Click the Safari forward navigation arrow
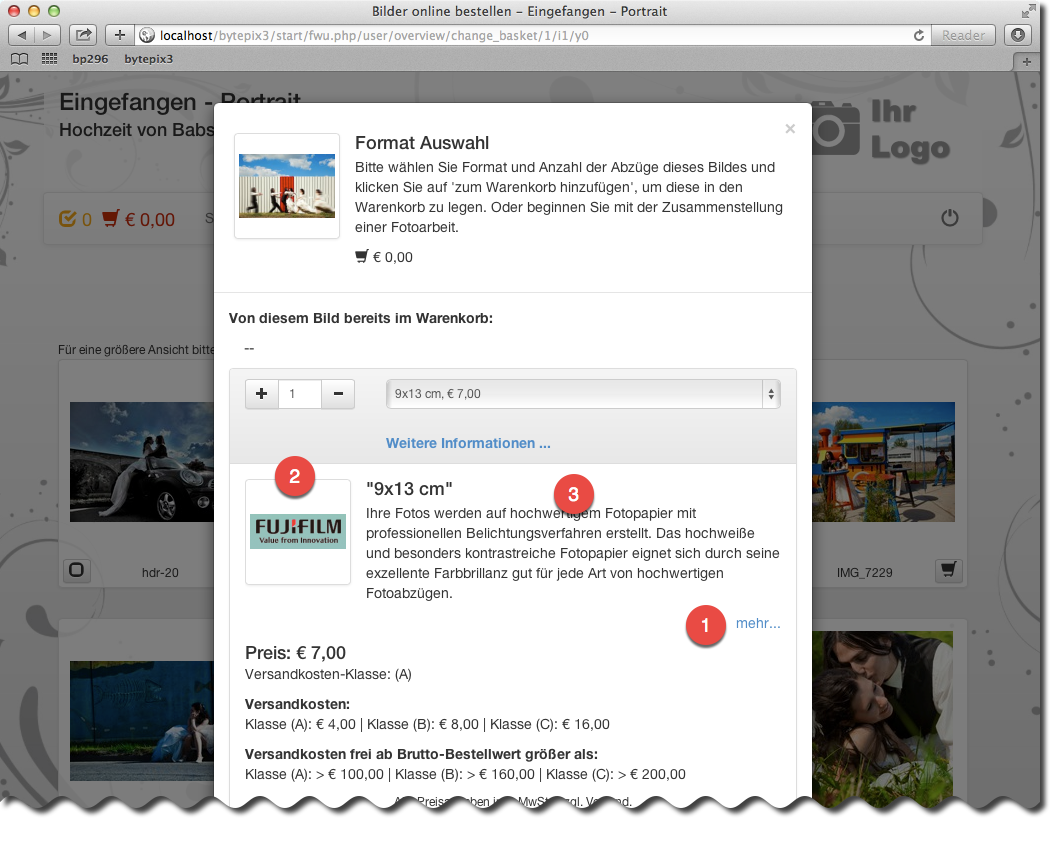 (x=47, y=35)
